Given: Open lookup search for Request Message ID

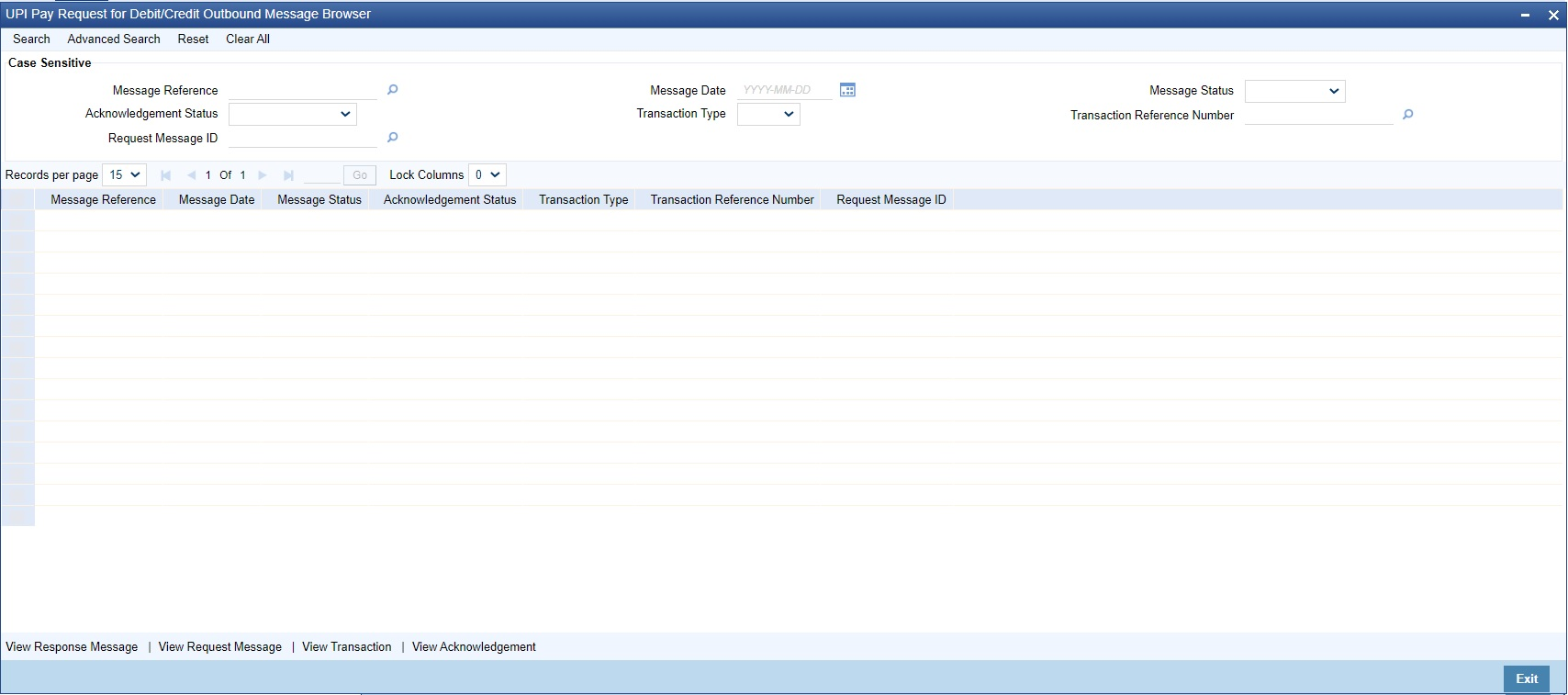Looking at the screenshot, I should point(392,138).
